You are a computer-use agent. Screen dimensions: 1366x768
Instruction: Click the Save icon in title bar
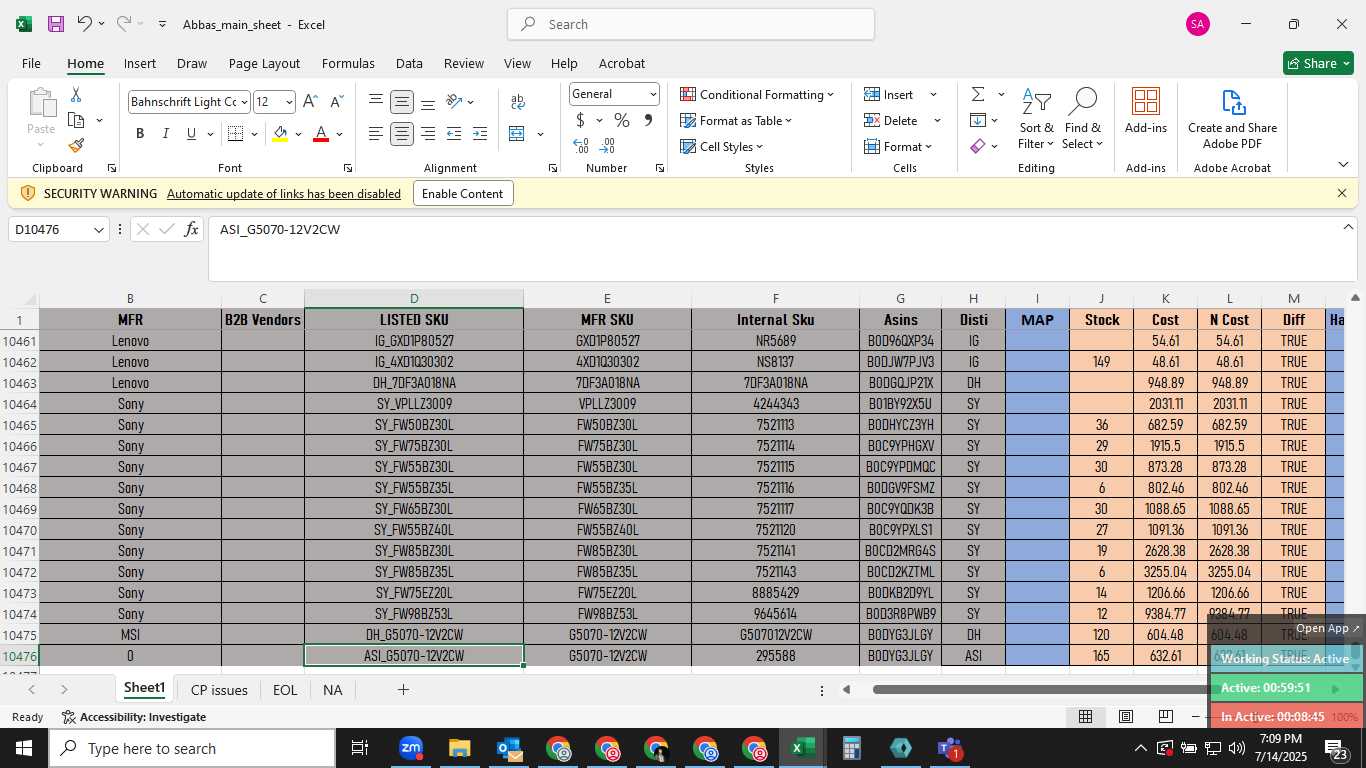pyautogui.click(x=55, y=24)
